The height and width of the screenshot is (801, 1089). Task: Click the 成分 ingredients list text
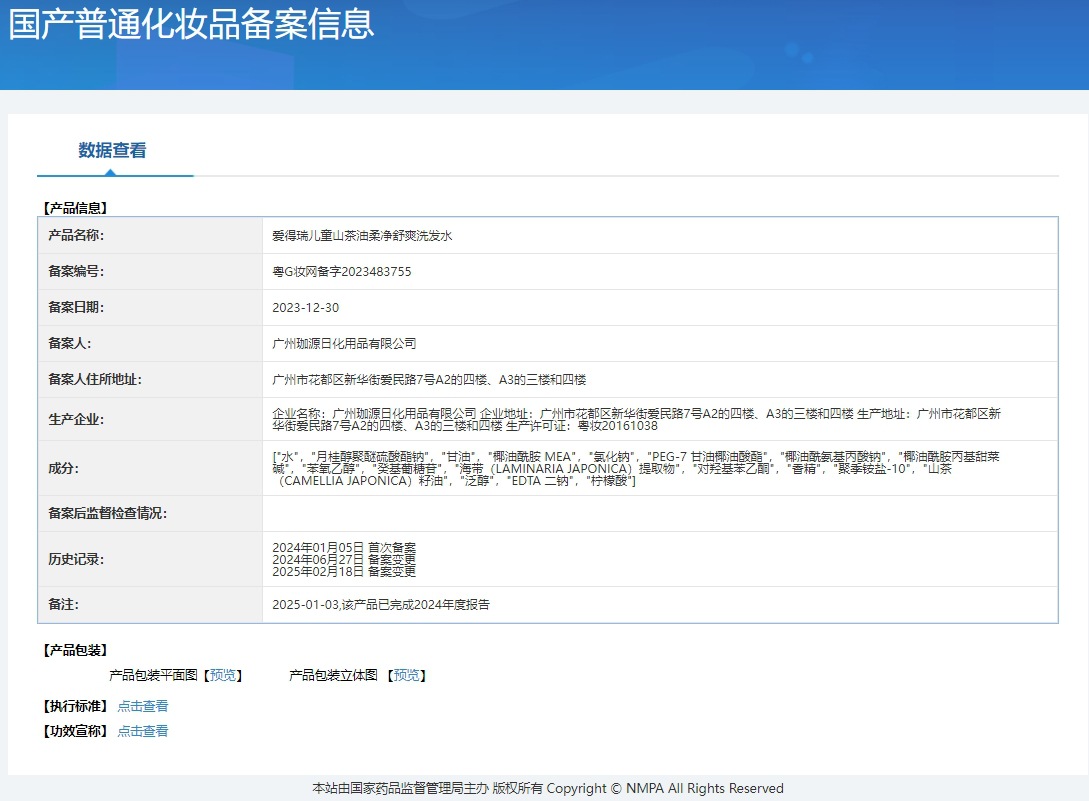(x=635, y=469)
